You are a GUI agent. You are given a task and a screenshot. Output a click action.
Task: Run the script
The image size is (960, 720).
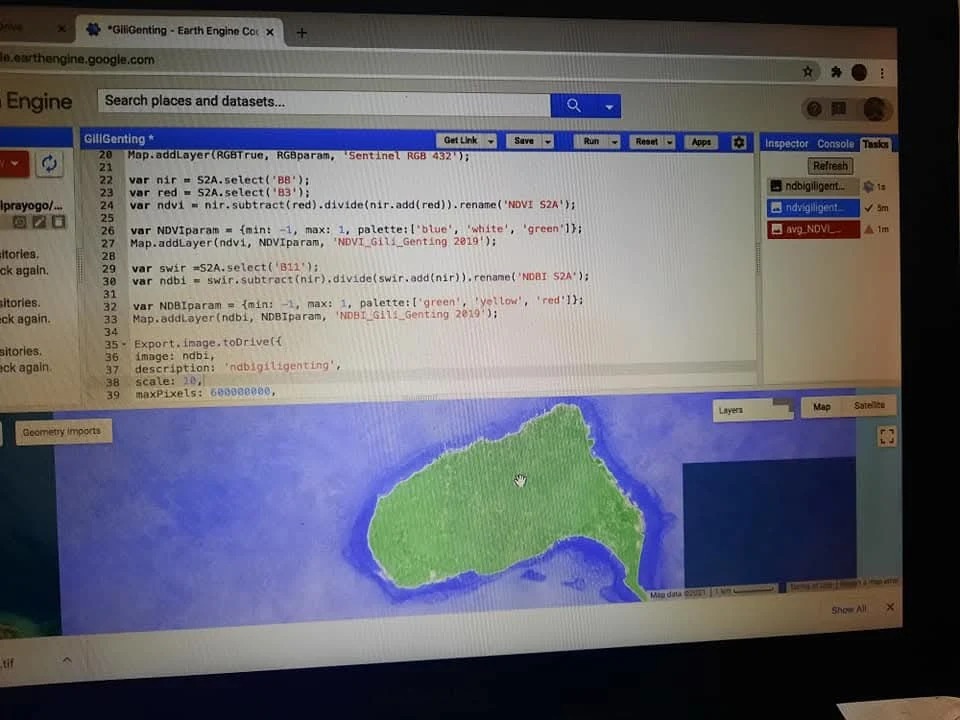click(x=591, y=141)
